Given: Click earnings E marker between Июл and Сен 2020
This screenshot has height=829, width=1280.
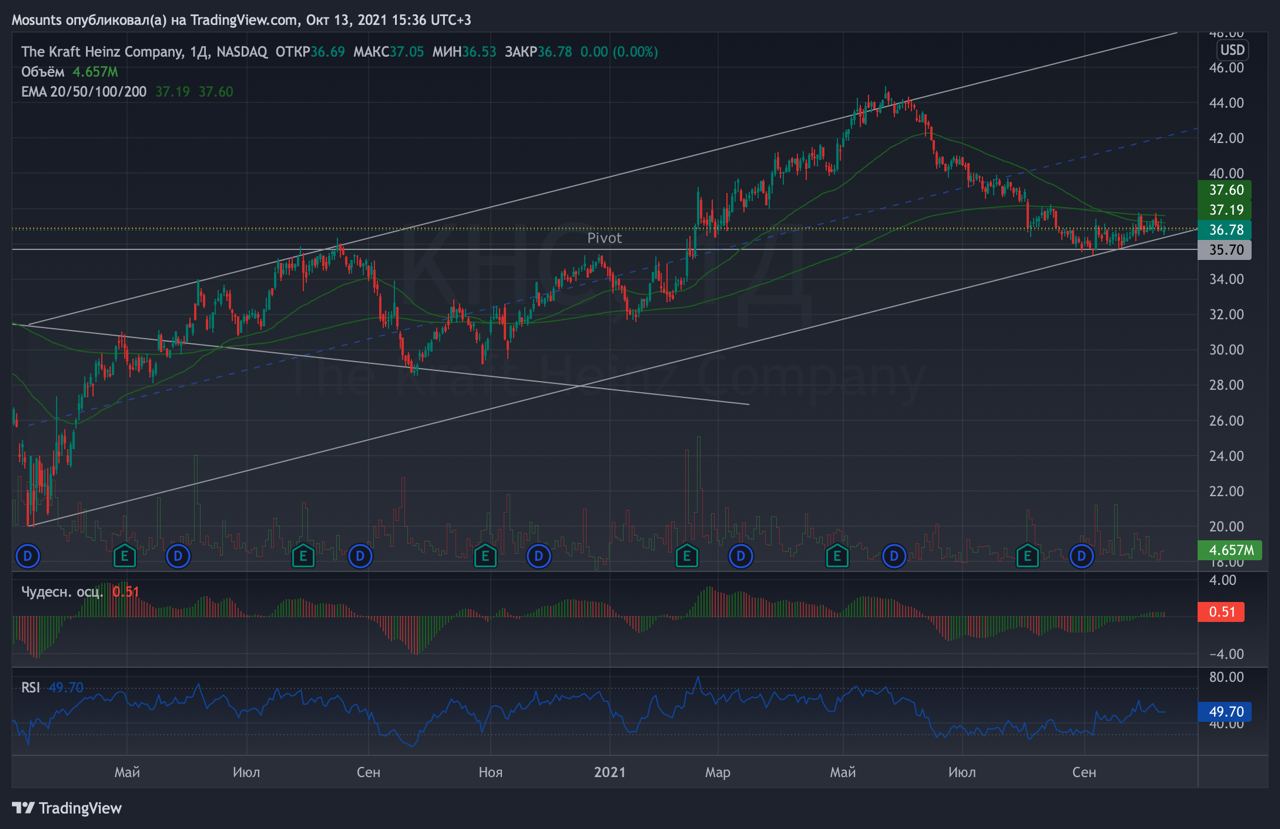Looking at the screenshot, I should (x=304, y=555).
